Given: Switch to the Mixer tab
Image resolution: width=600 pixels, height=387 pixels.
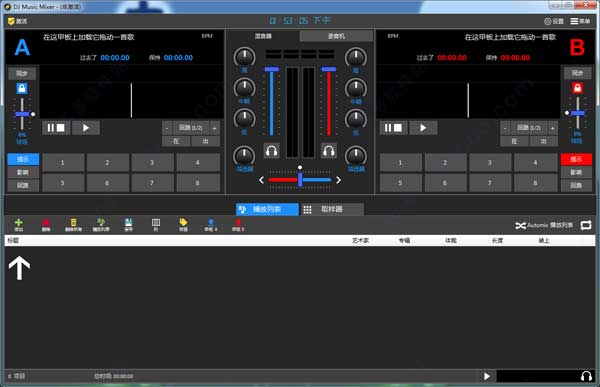Looking at the screenshot, I should [263, 36].
